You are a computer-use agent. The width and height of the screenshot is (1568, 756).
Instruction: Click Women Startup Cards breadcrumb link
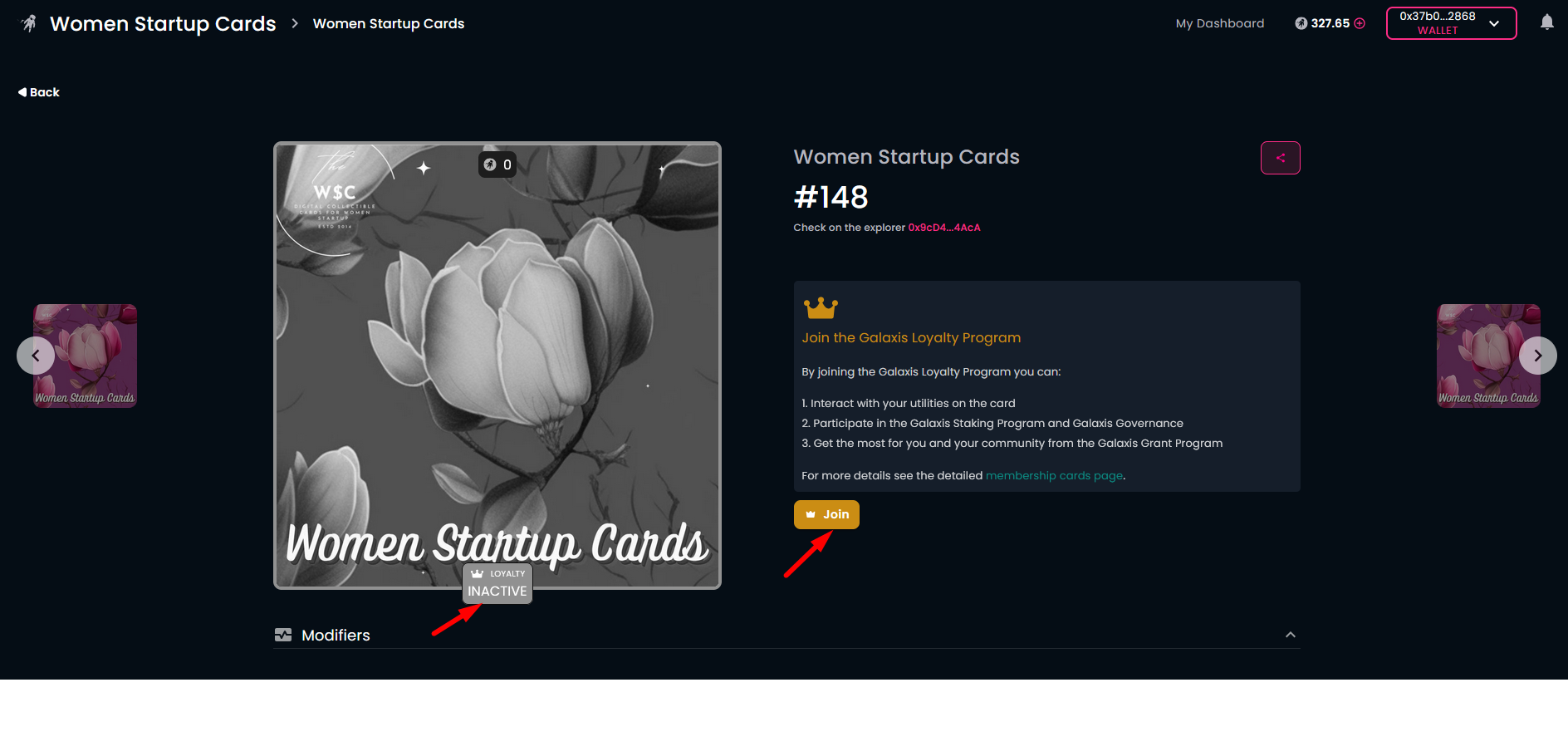[389, 23]
